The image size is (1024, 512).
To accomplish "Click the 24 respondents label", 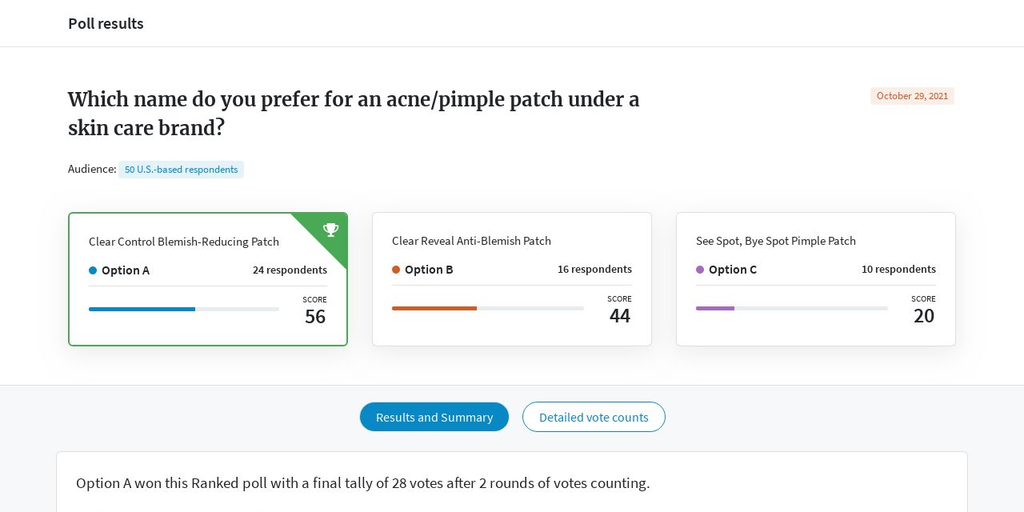I will pos(290,270).
